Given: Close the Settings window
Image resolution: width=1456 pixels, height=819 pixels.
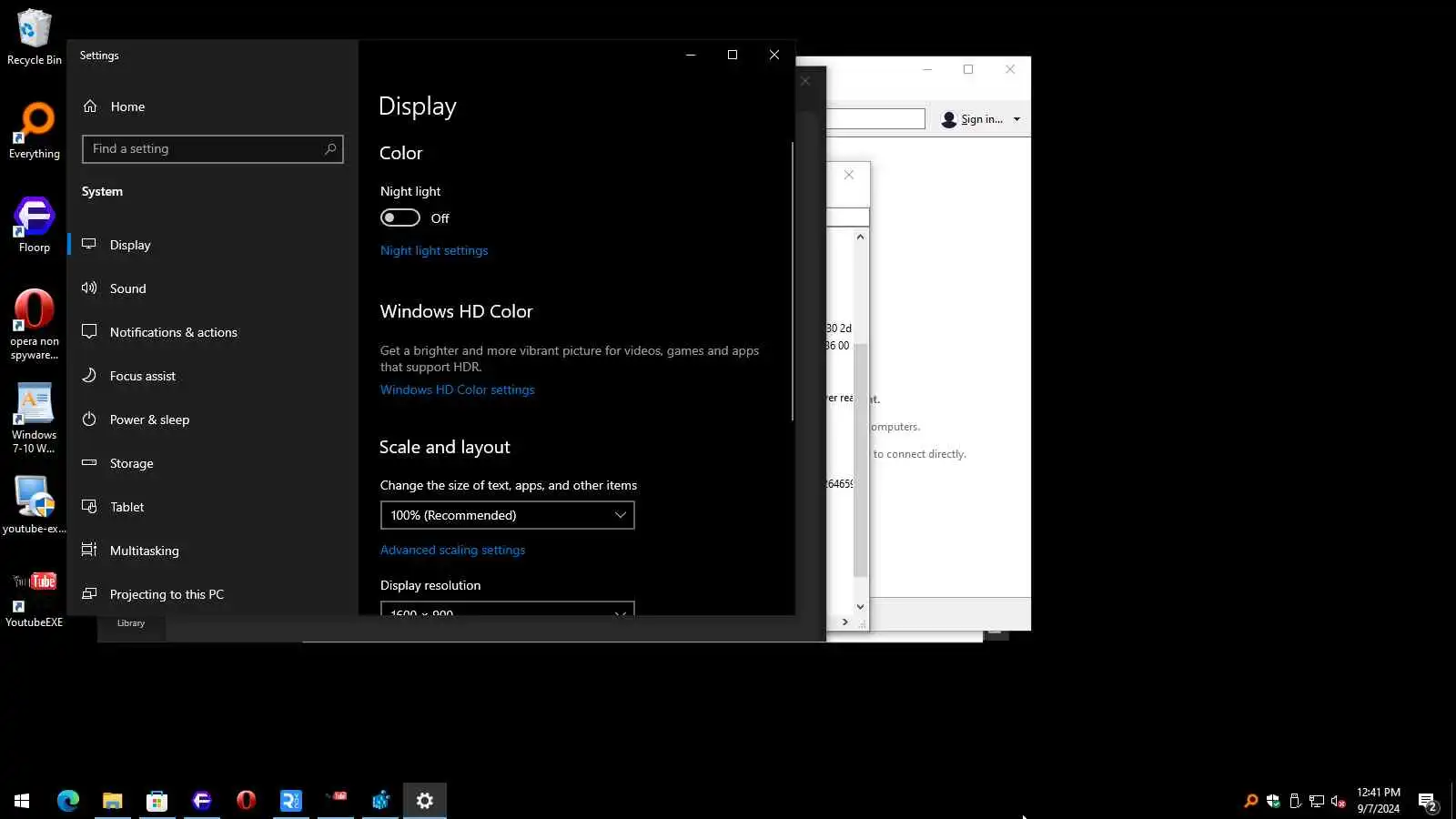Looking at the screenshot, I should 774,56.
